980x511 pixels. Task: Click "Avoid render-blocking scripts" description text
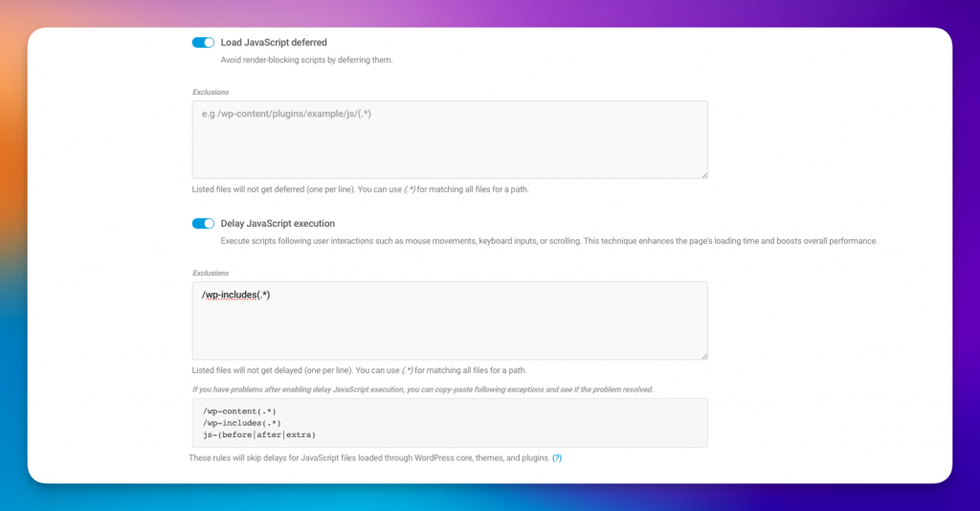click(306, 60)
